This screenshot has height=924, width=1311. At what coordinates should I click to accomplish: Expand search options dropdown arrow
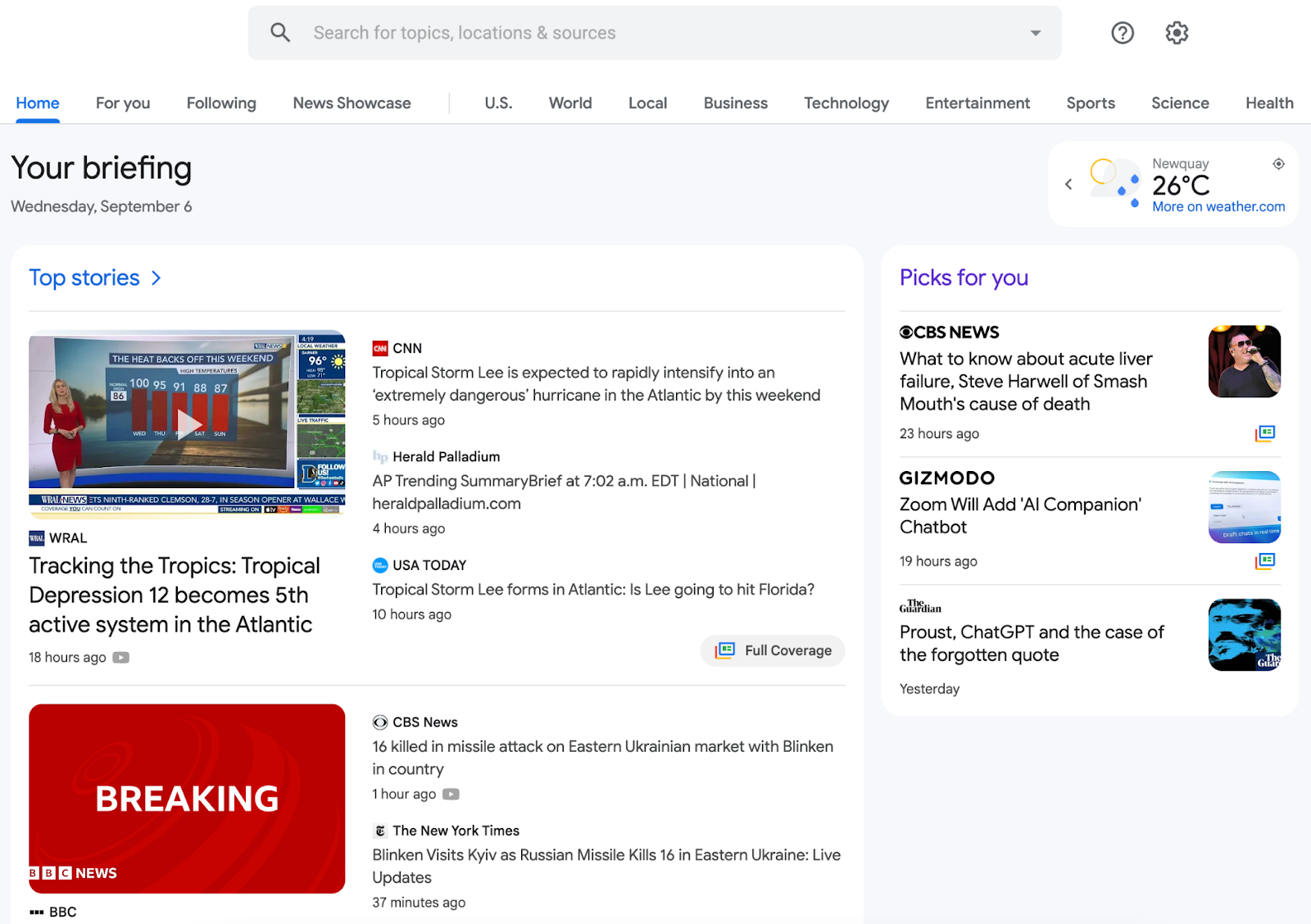pos(1036,33)
